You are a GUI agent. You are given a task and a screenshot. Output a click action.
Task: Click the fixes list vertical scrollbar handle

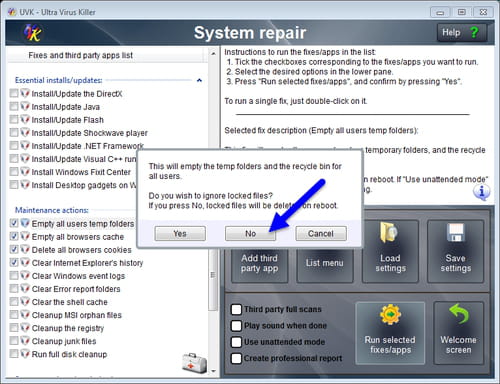tap(213, 275)
